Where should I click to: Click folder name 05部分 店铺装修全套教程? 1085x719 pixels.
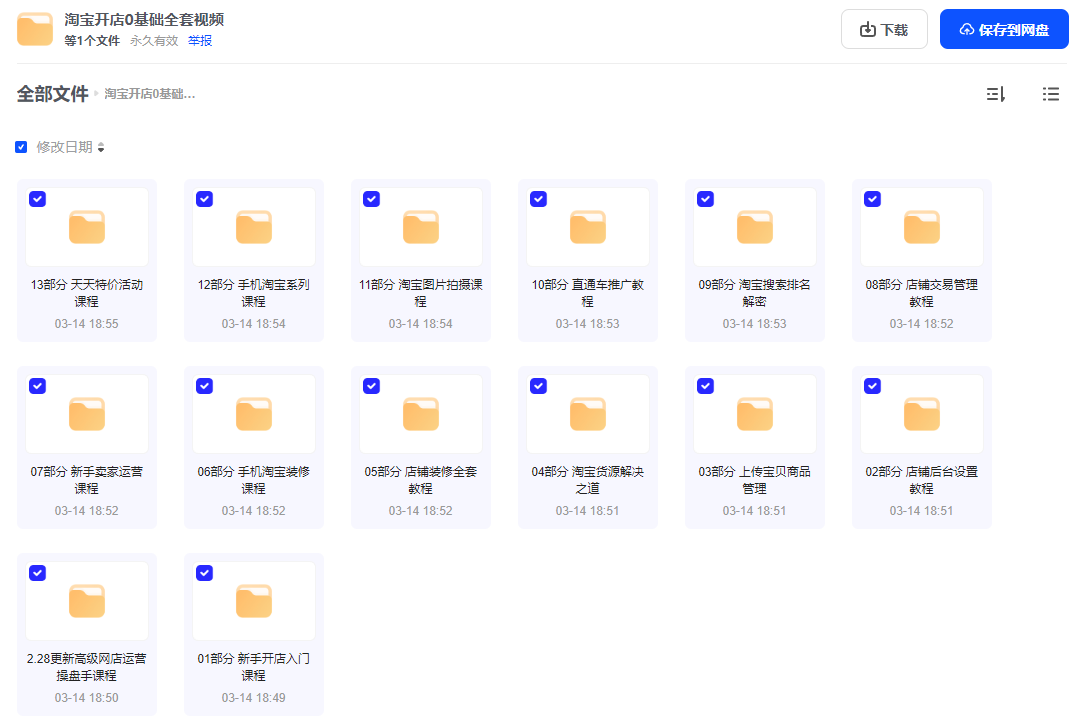pos(421,480)
